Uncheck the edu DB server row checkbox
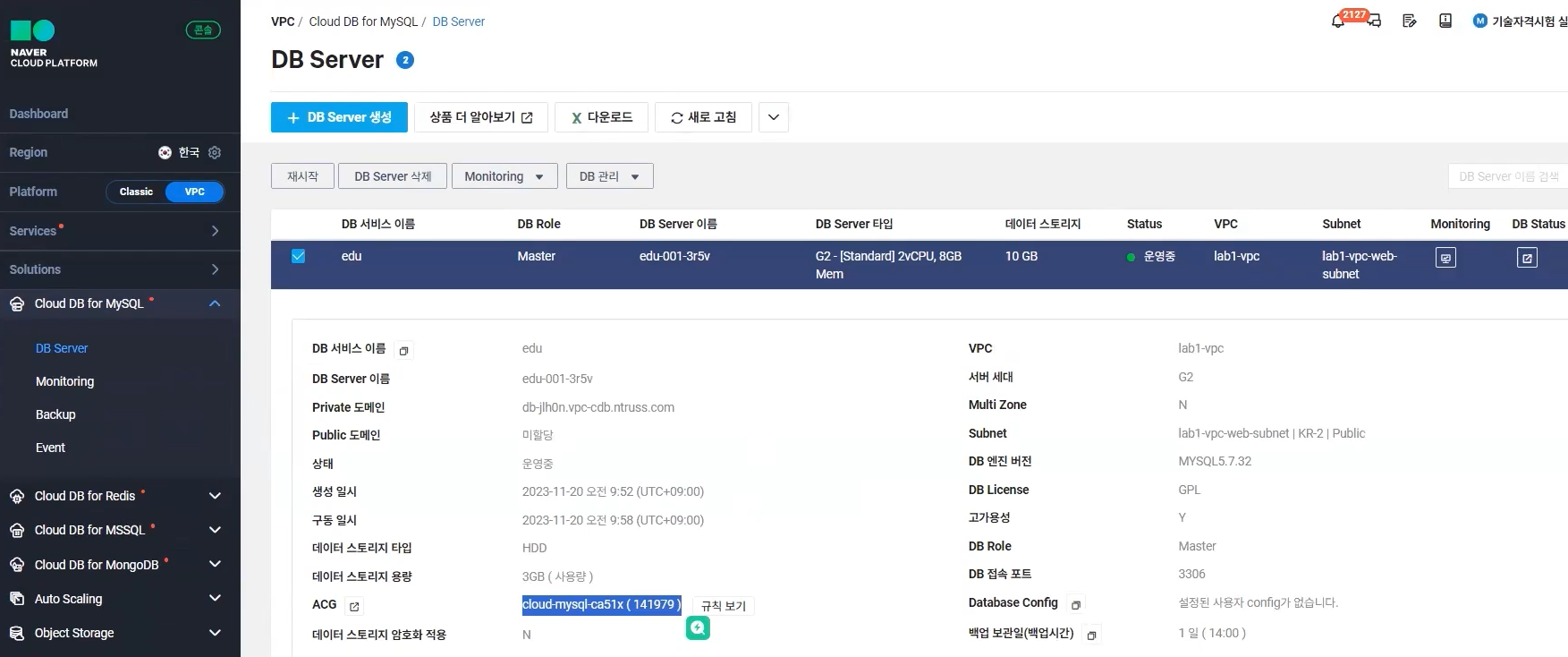Screen dimensions: 1568x657 click(298, 256)
